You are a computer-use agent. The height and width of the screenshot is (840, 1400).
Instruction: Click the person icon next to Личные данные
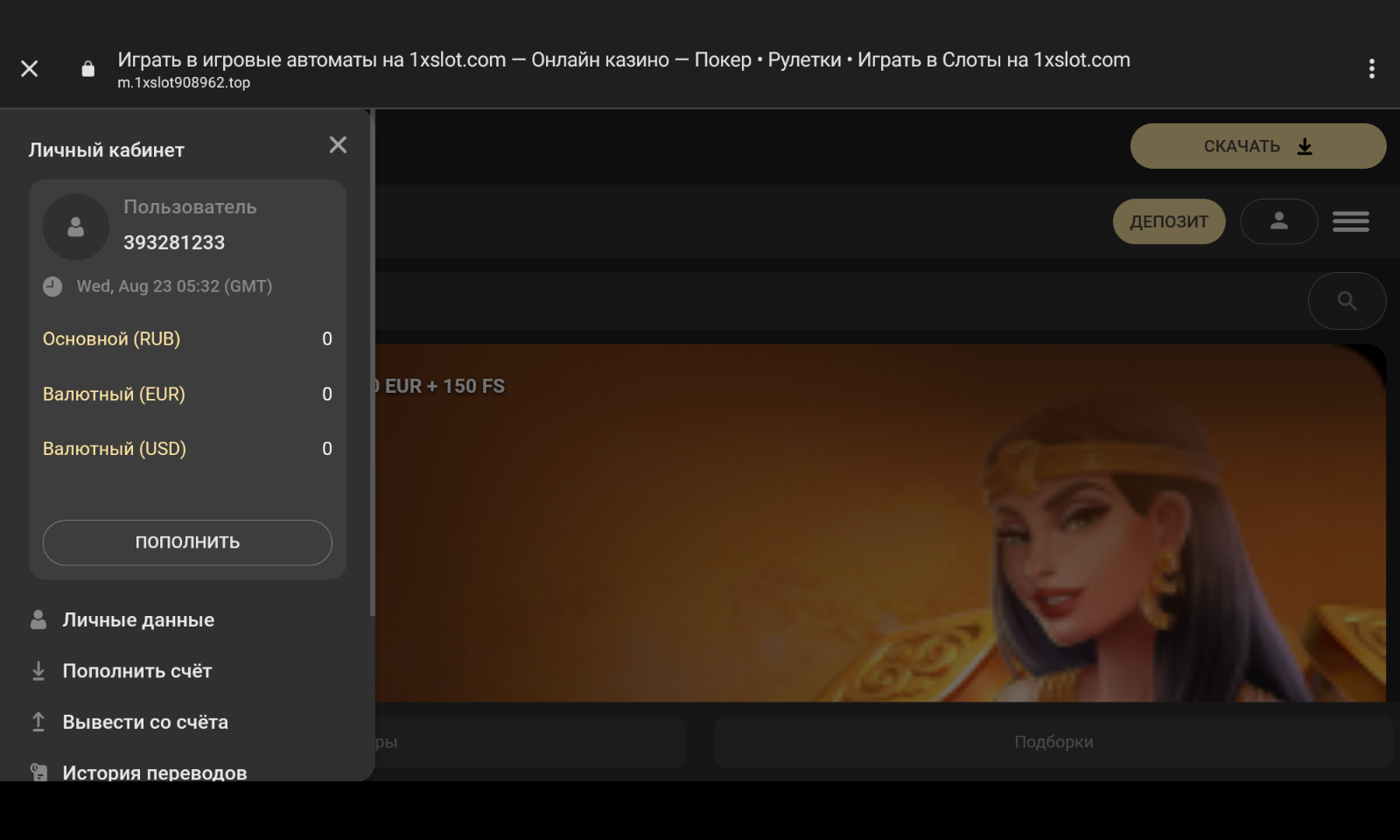pyautogui.click(x=38, y=619)
